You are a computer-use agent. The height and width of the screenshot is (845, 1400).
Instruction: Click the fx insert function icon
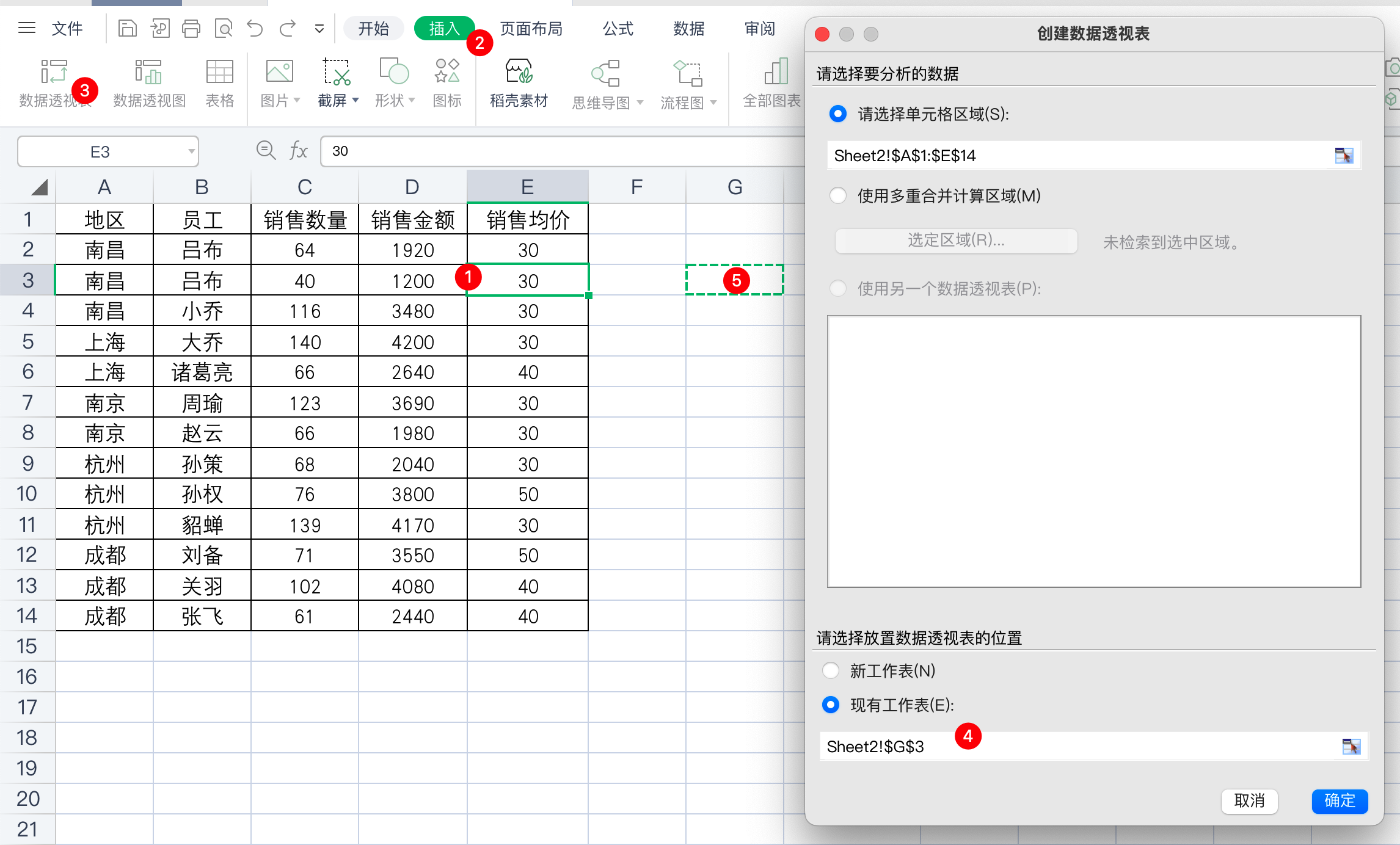pos(298,151)
